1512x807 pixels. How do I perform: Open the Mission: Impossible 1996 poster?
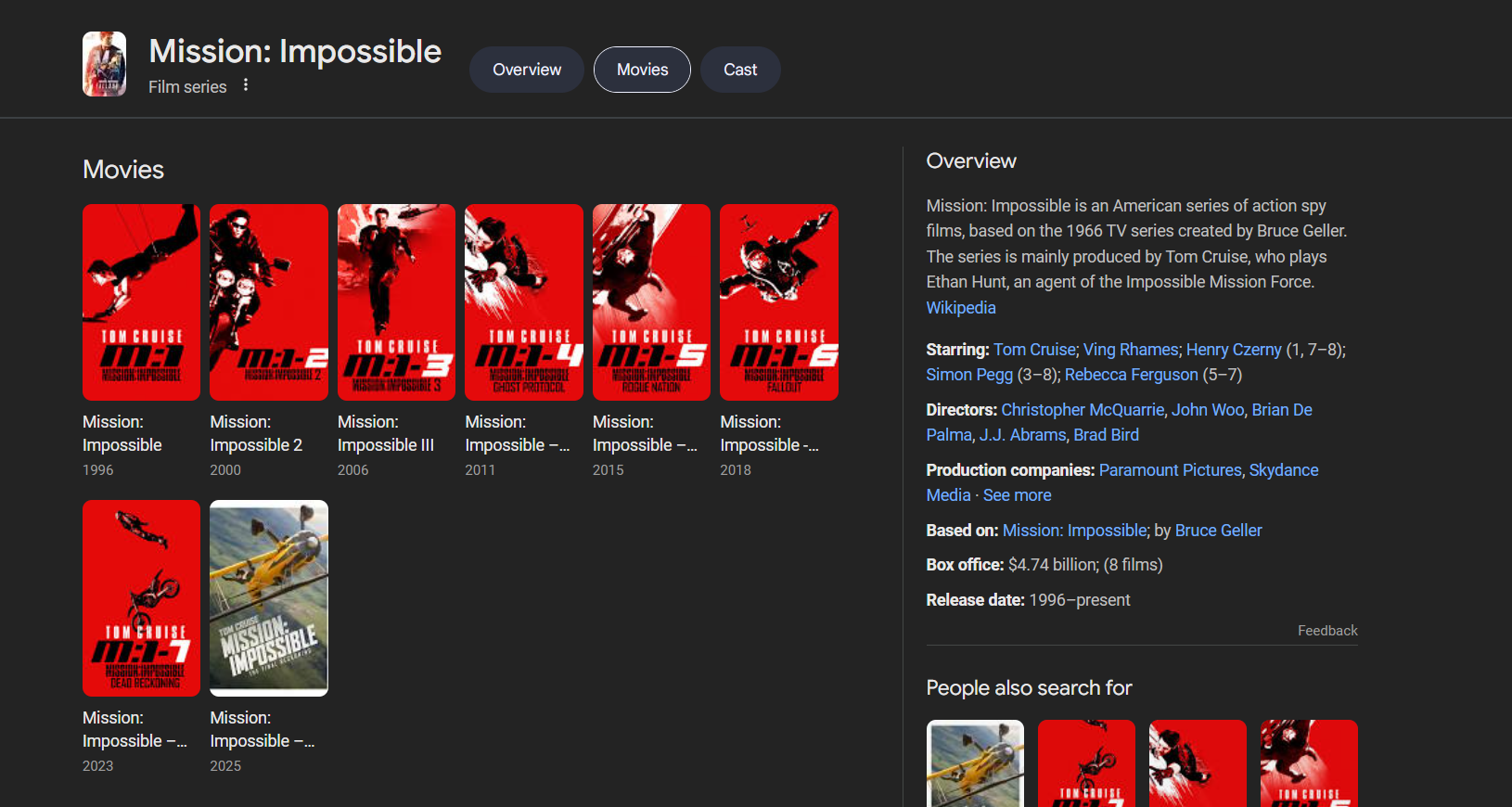click(141, 302)
